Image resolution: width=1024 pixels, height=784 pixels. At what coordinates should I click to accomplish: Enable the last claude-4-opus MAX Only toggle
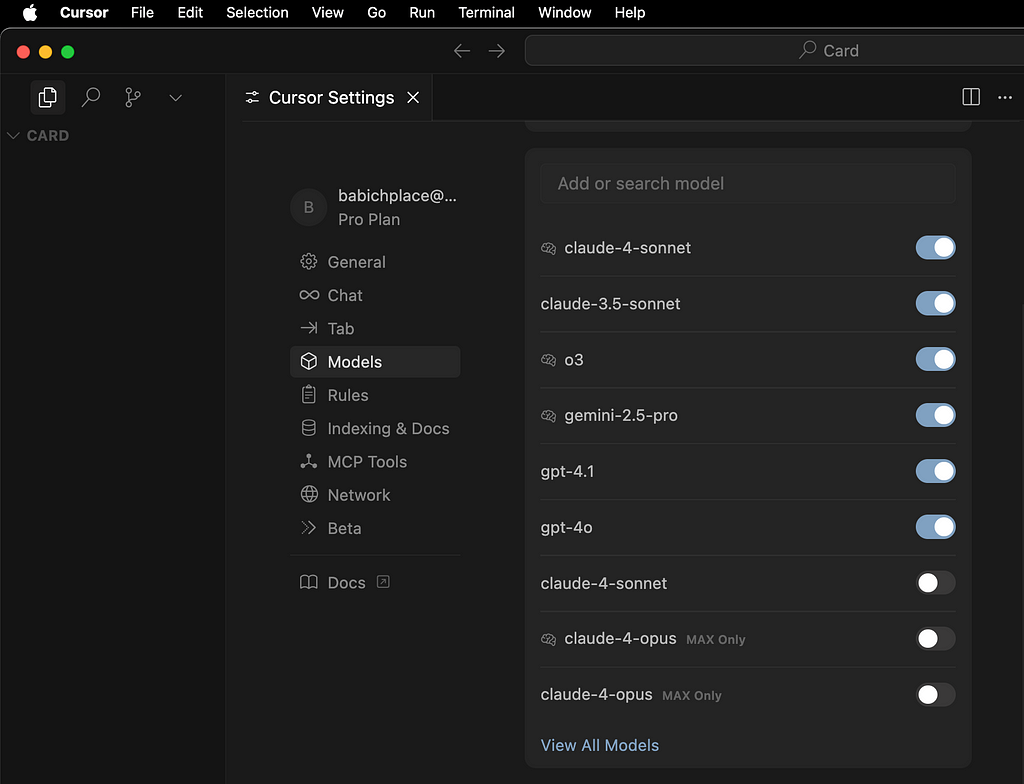click(935, 694)
